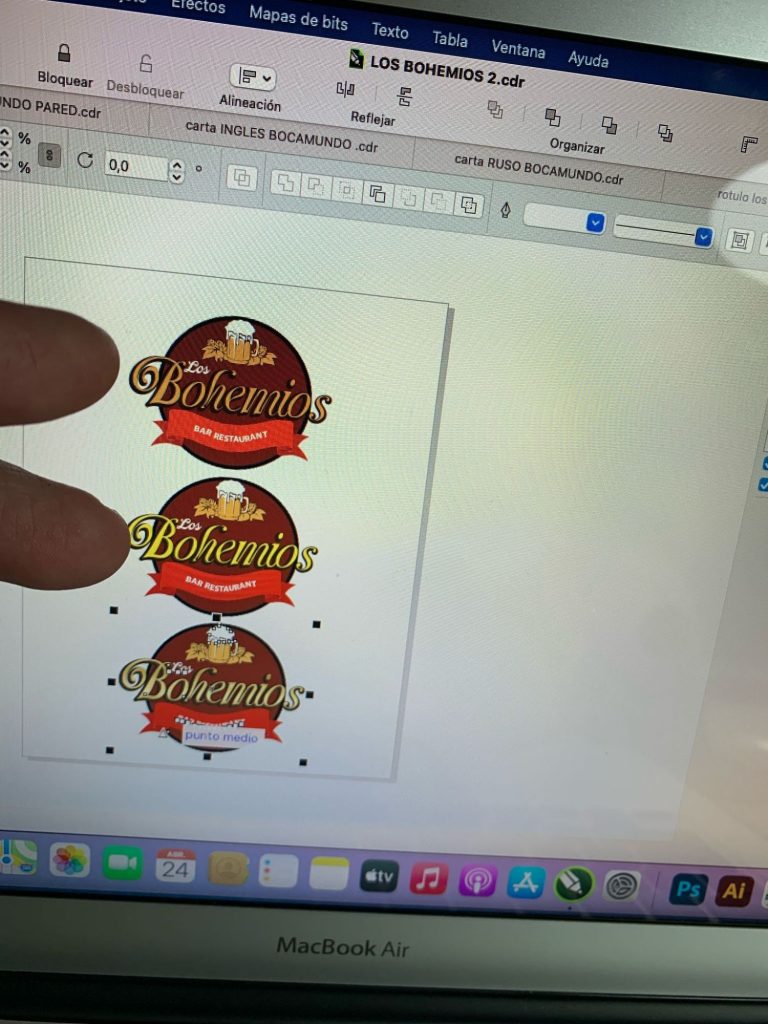Open the Alineación dropdown
This screenshot has width=768, height=1024.
tap(252, 77)
